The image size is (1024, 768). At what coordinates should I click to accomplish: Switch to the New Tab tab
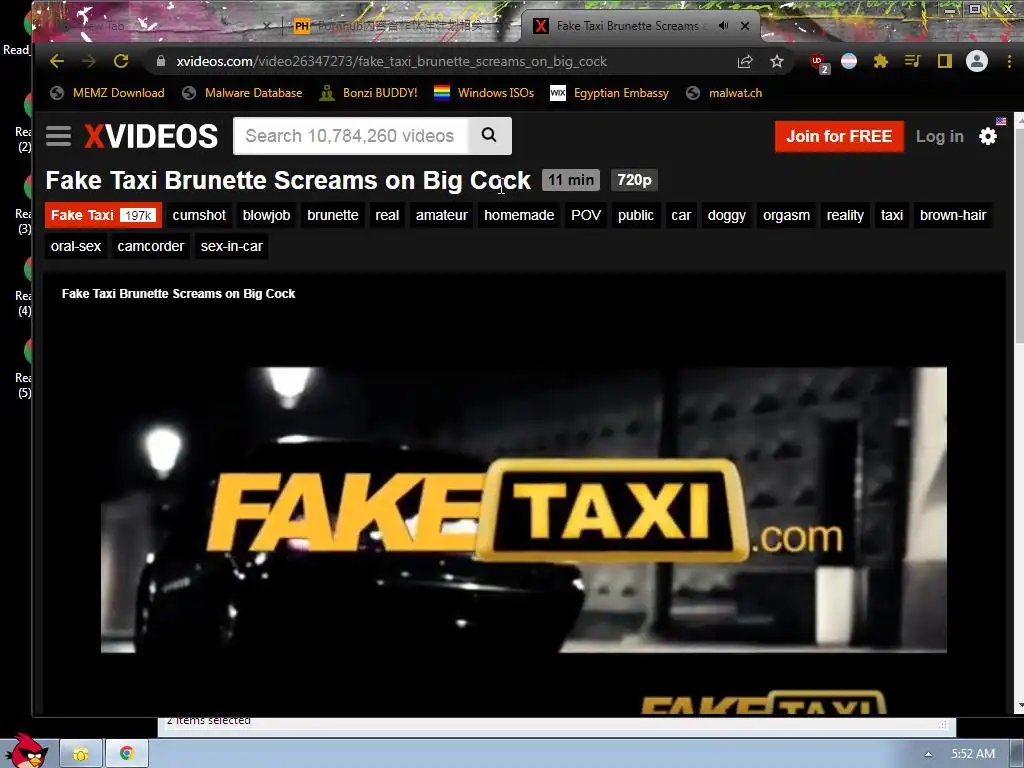tap(157, 26)
